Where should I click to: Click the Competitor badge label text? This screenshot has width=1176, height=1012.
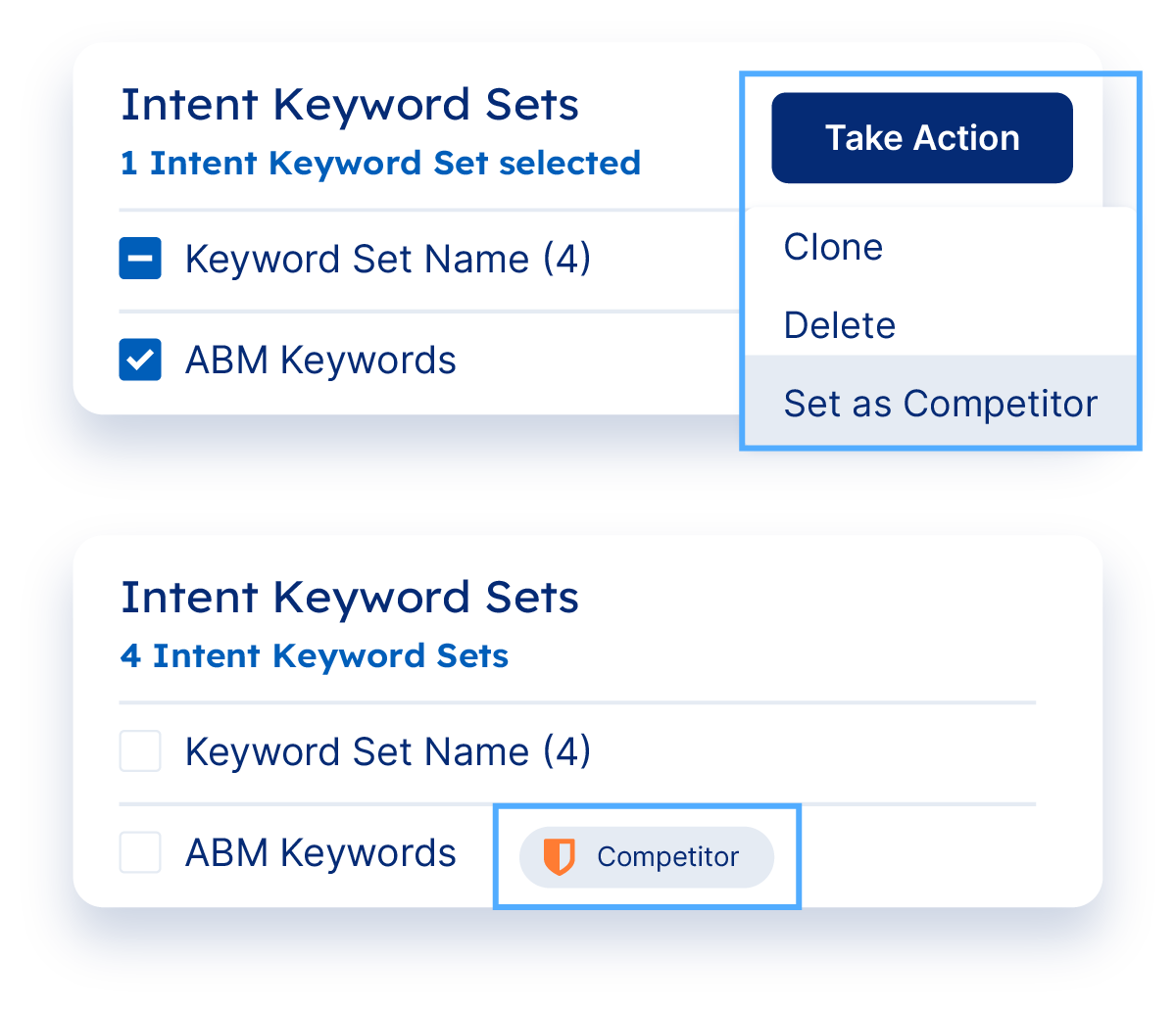[x=667, y=857]
